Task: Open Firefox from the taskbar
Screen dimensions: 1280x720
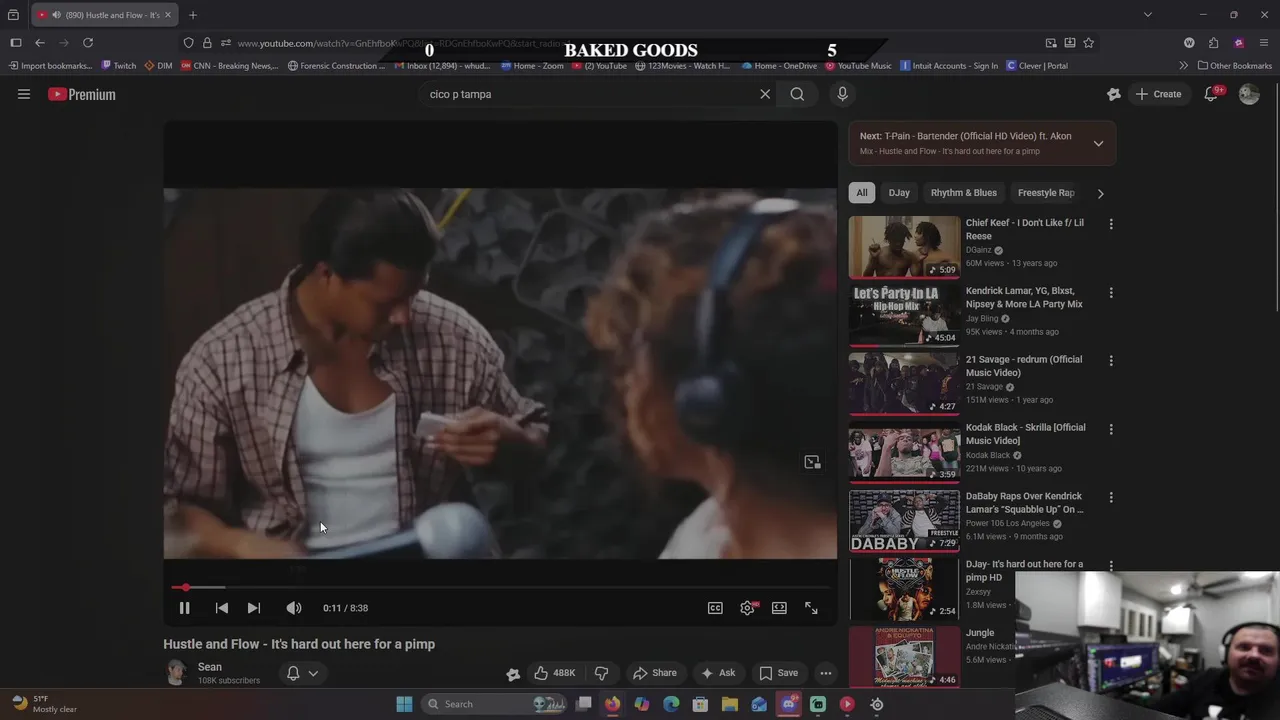Action: pyautogui.click(x=612, y=704)
